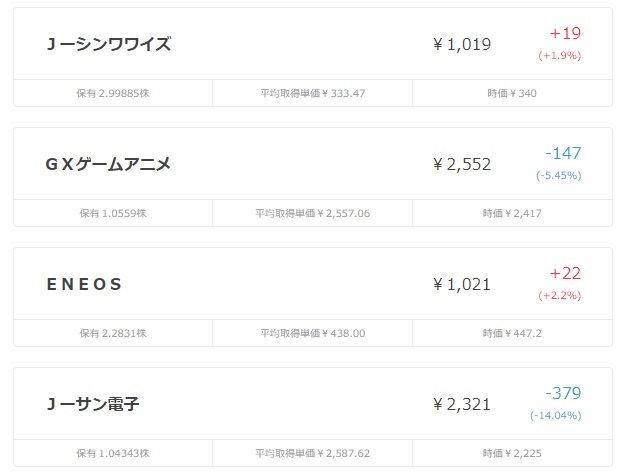Click the ¥1,019 valuation amount

point(462,44)
